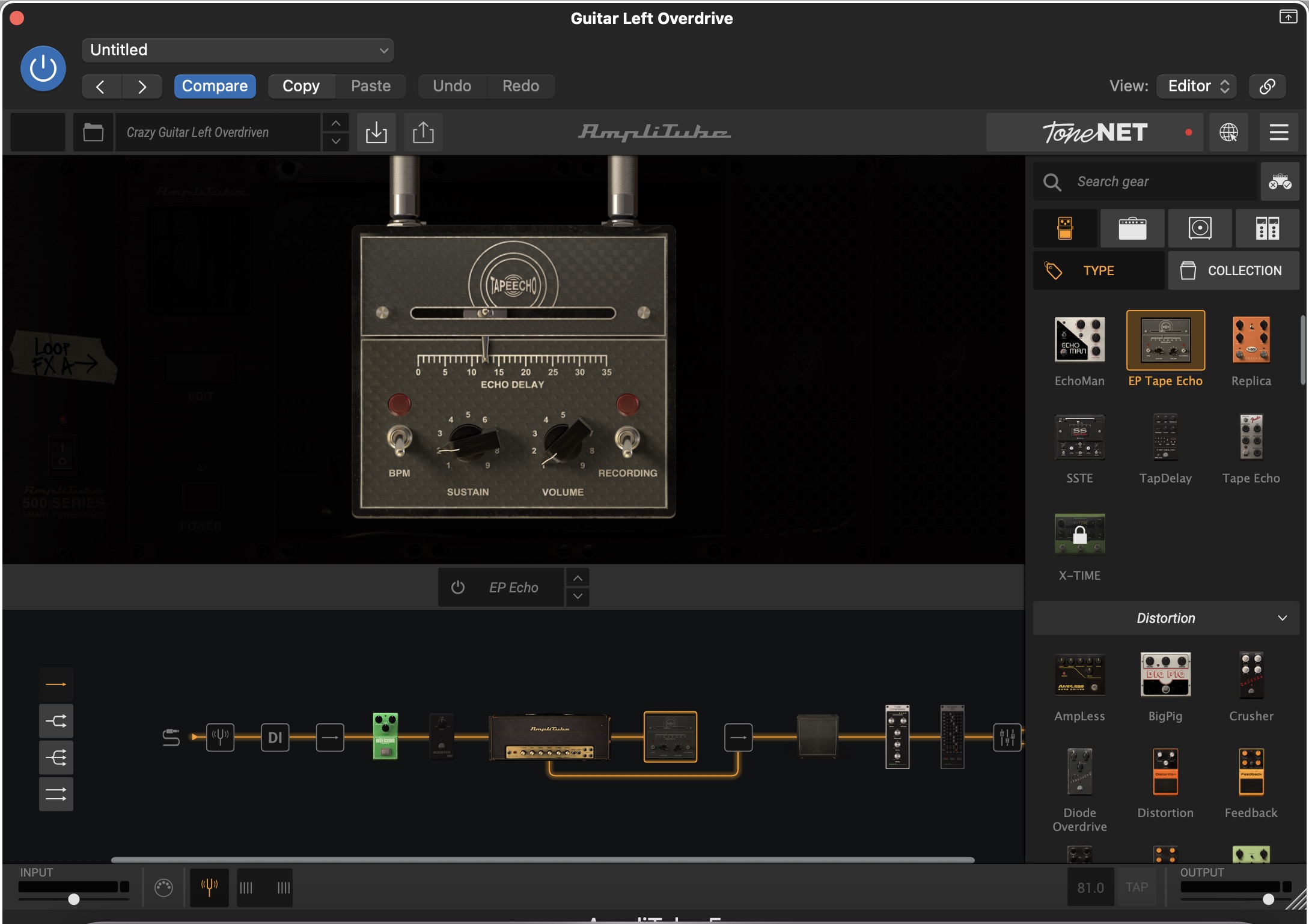Select the amp head in signal chain
Viewport: 1309px width, 924px height.
click(549, 737)
